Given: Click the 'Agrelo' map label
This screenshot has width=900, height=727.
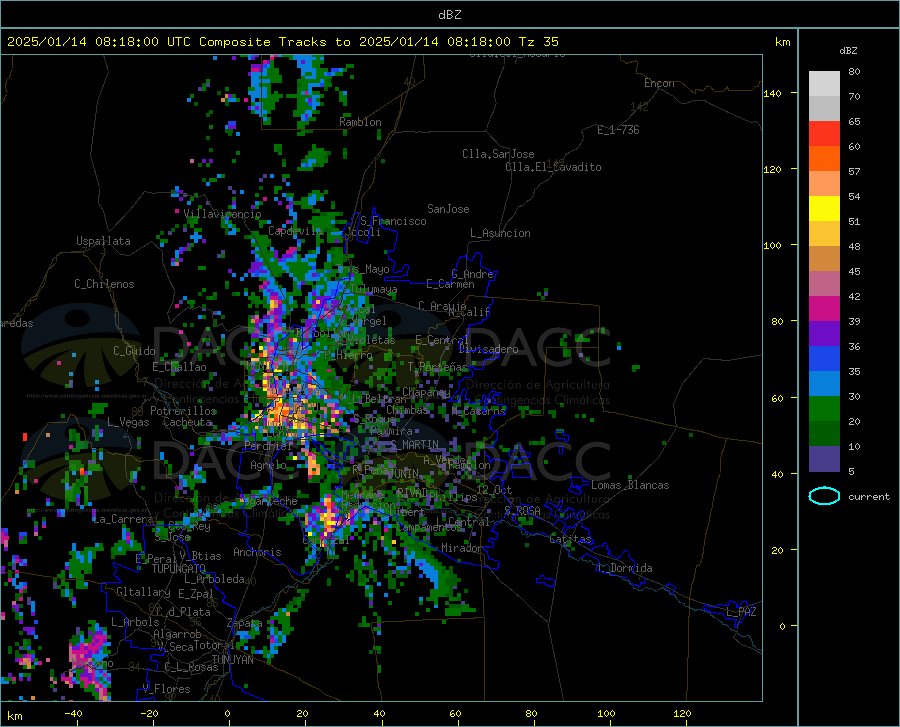Looking at the screenshot, I should point(268,465).
